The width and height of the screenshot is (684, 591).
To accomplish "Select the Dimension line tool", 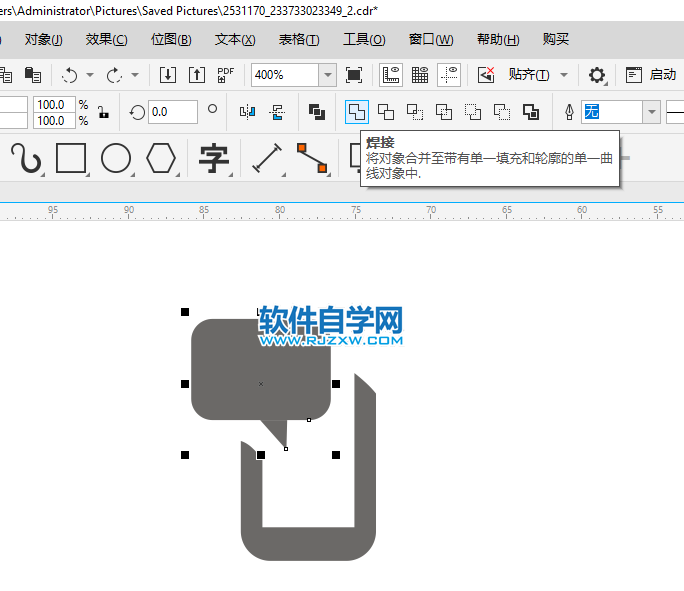I will point(267,158).
